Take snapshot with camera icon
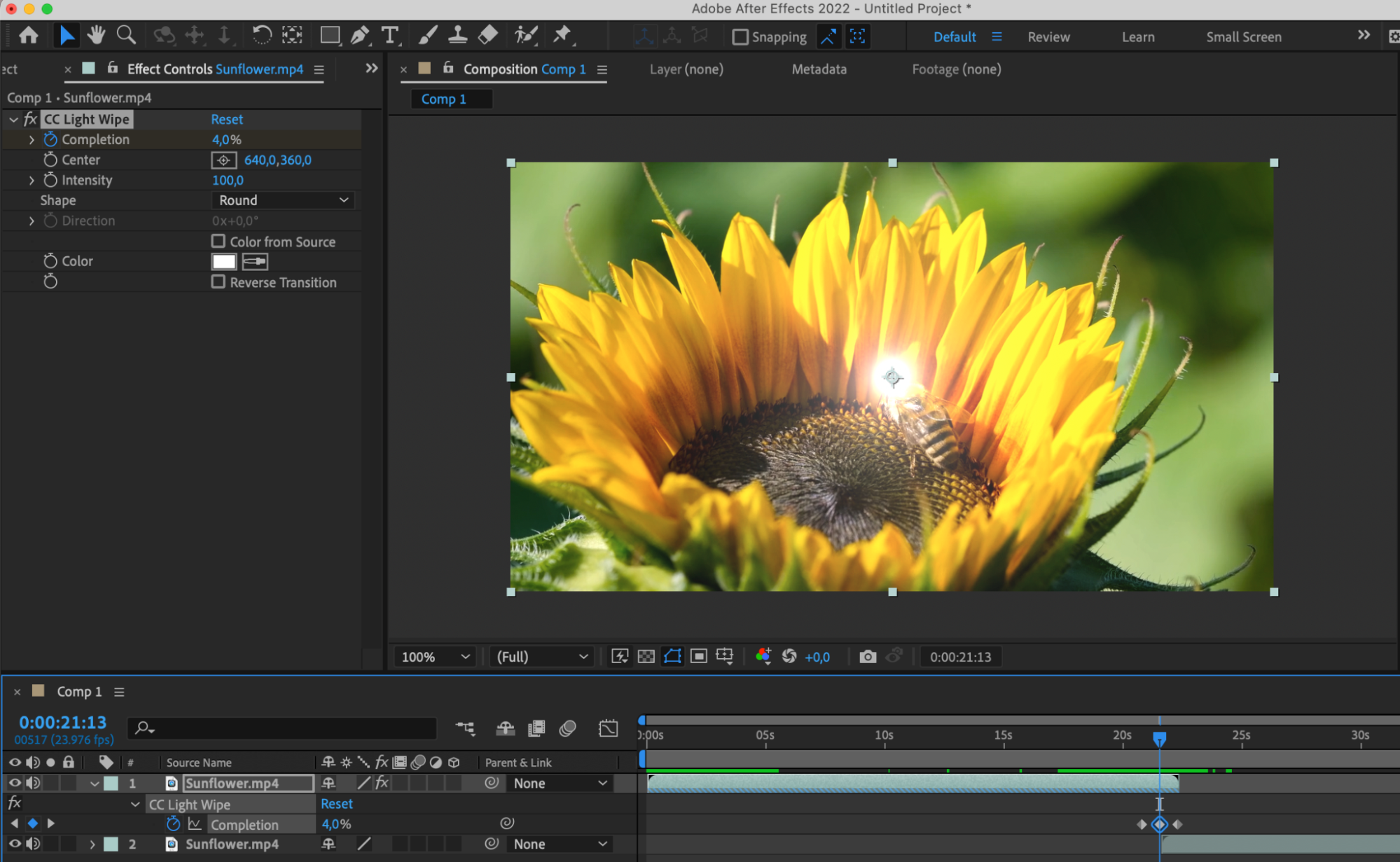The width and height of the screenshot is (1400, 862). 867,657
